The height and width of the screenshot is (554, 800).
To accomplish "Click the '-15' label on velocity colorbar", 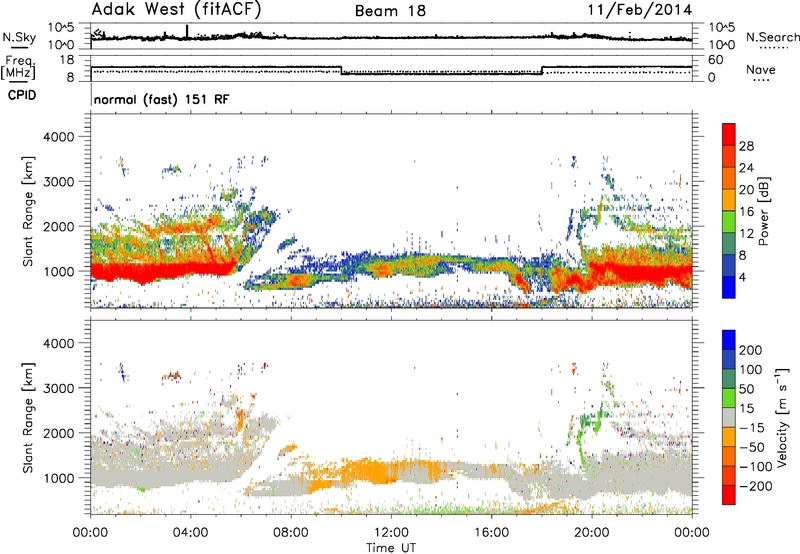I will point(752,428).
